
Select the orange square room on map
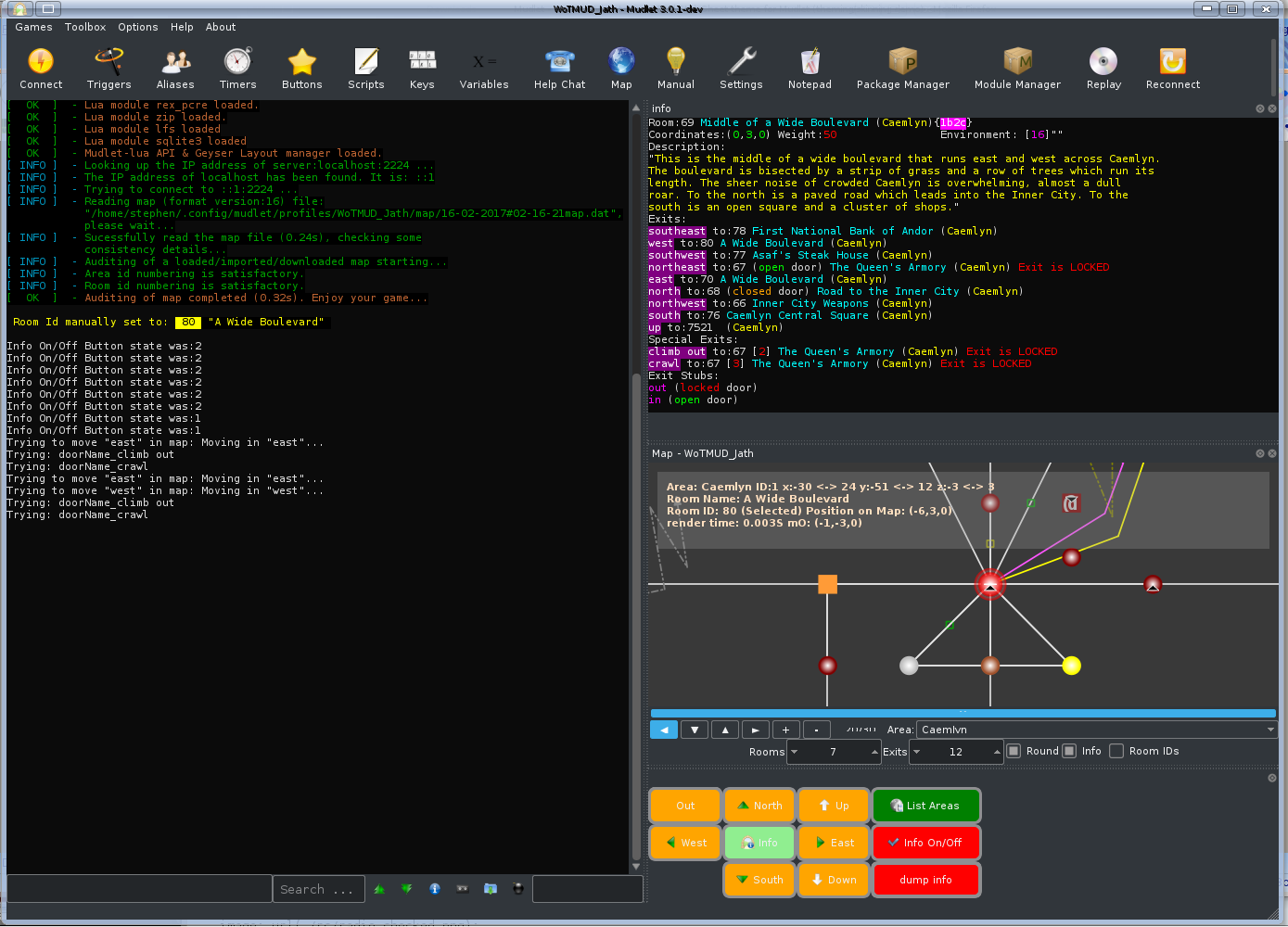pyautogui.click(x=827, y=584)
